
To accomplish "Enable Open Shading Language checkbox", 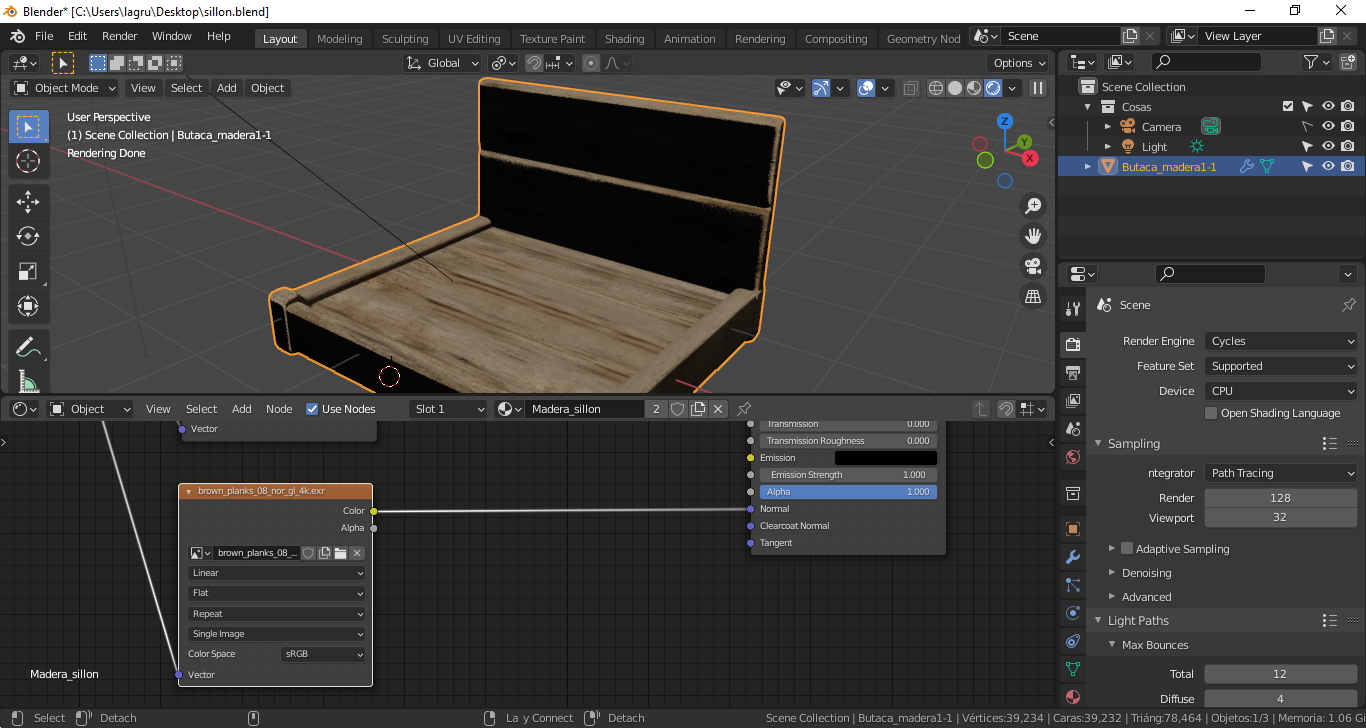I will (x=1211, y=413).
